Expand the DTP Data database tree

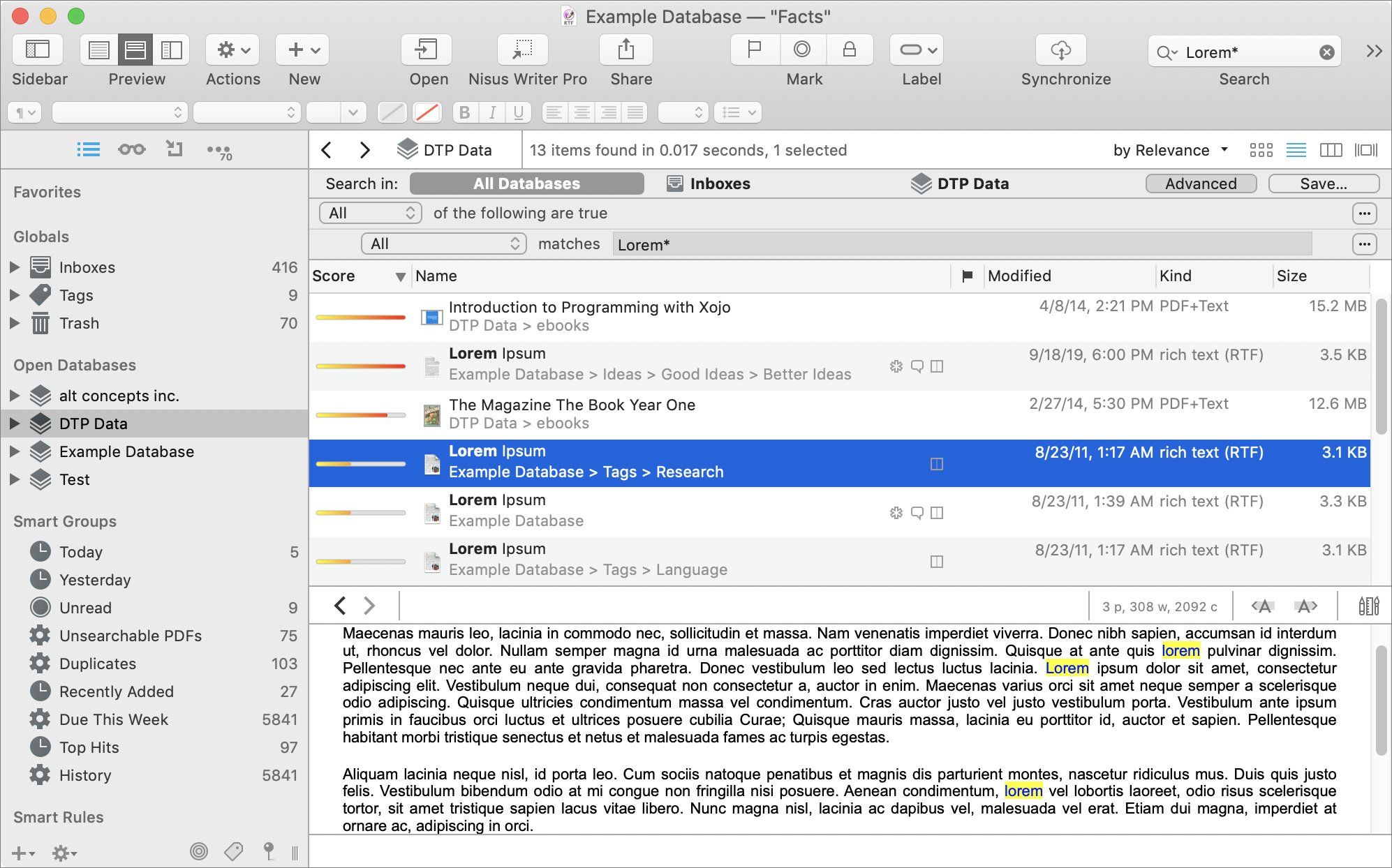pos(16,423)
